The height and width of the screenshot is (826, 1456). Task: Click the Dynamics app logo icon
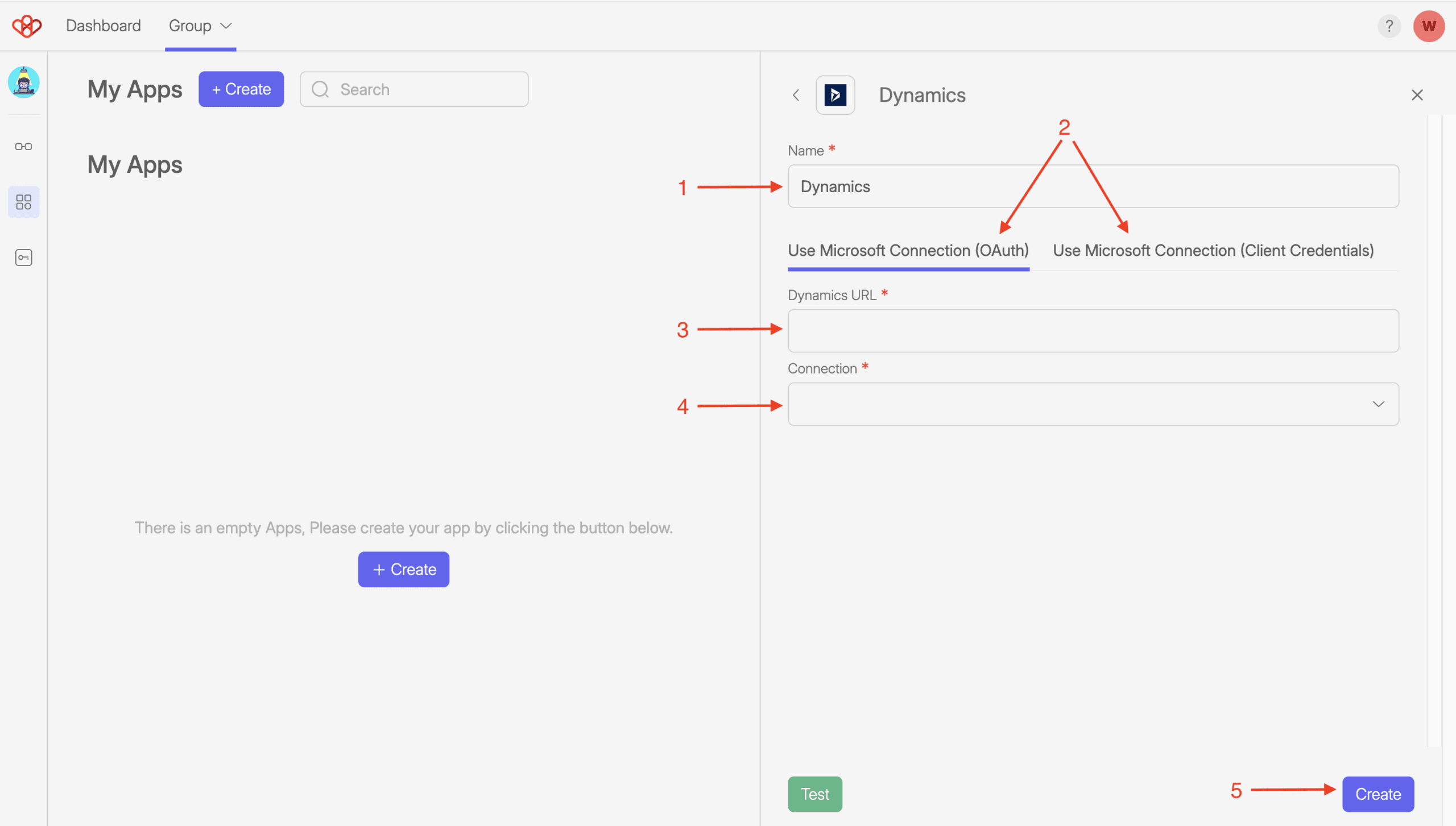(835, 95)
